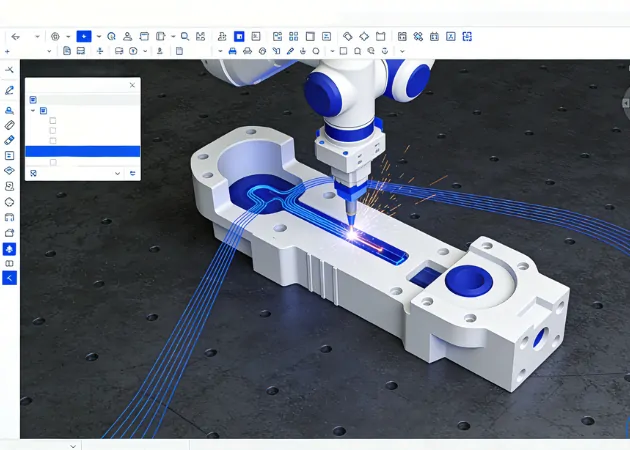Click the upright diamond shape icon
Screen dimensions: 630x450
coord(364,37)
